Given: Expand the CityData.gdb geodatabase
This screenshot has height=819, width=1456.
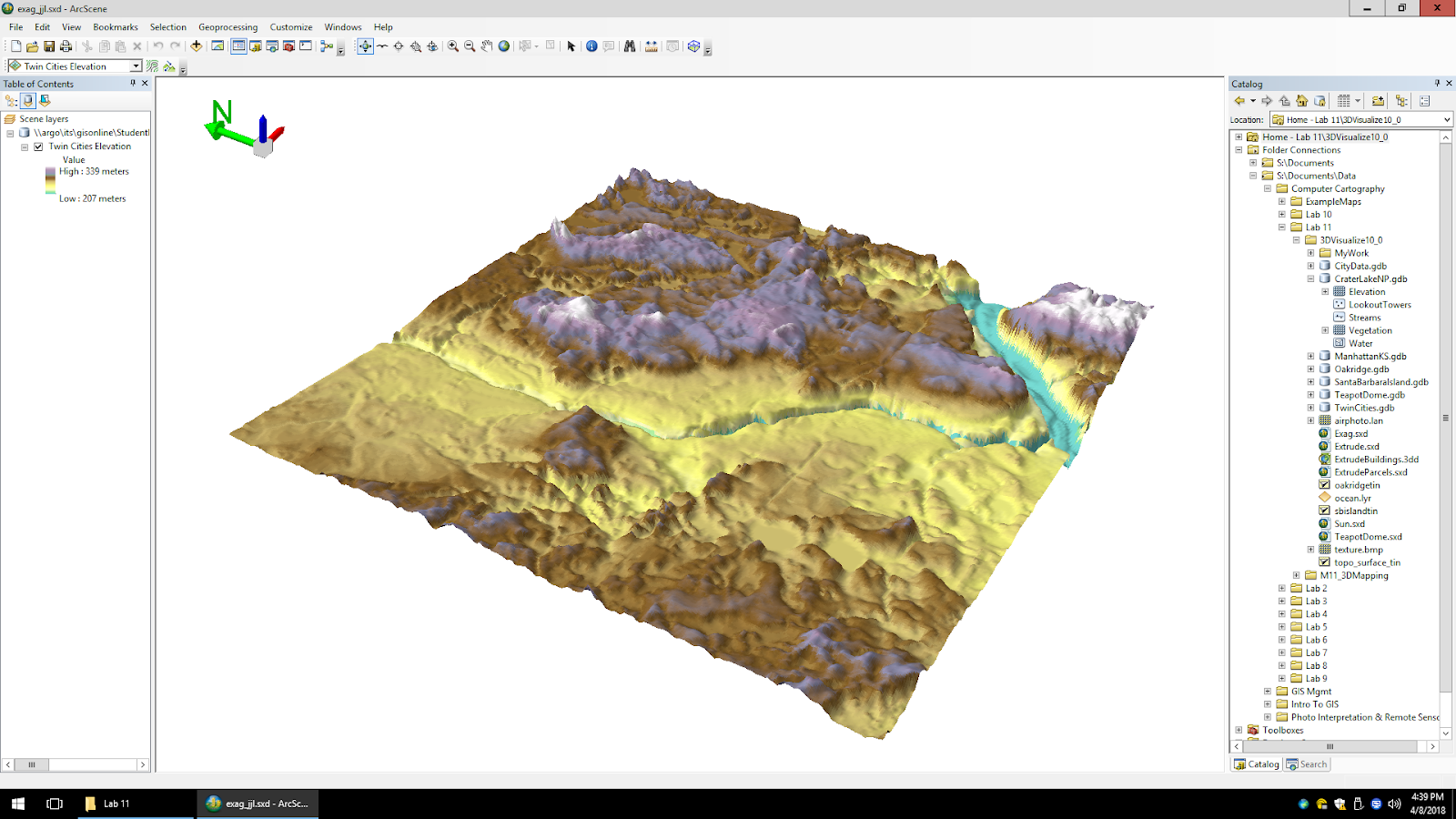Looking at the screenshot, I should coord(1311,266).
